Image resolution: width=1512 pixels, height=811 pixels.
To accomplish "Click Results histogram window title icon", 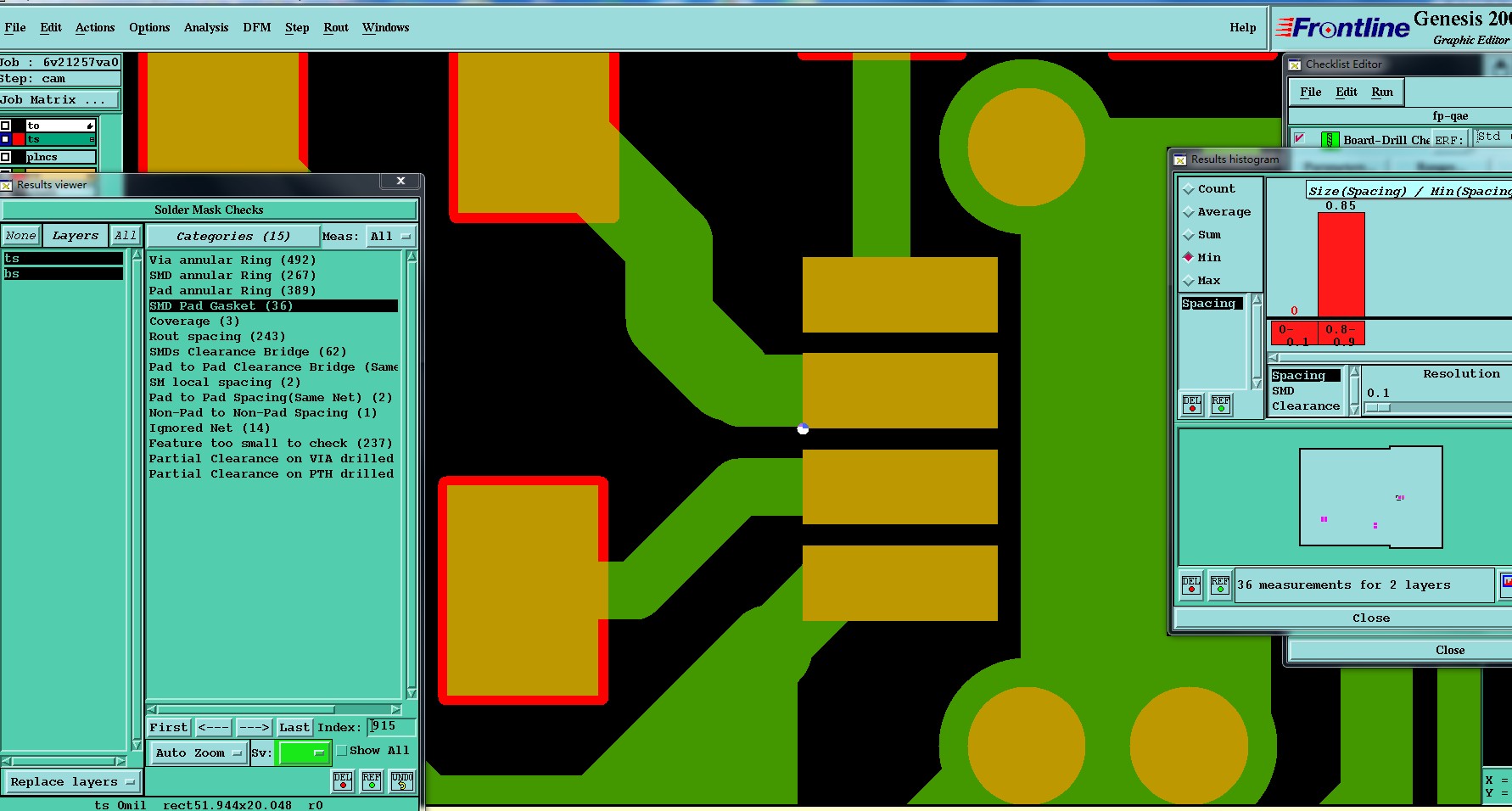I will tap(1180, 159).
